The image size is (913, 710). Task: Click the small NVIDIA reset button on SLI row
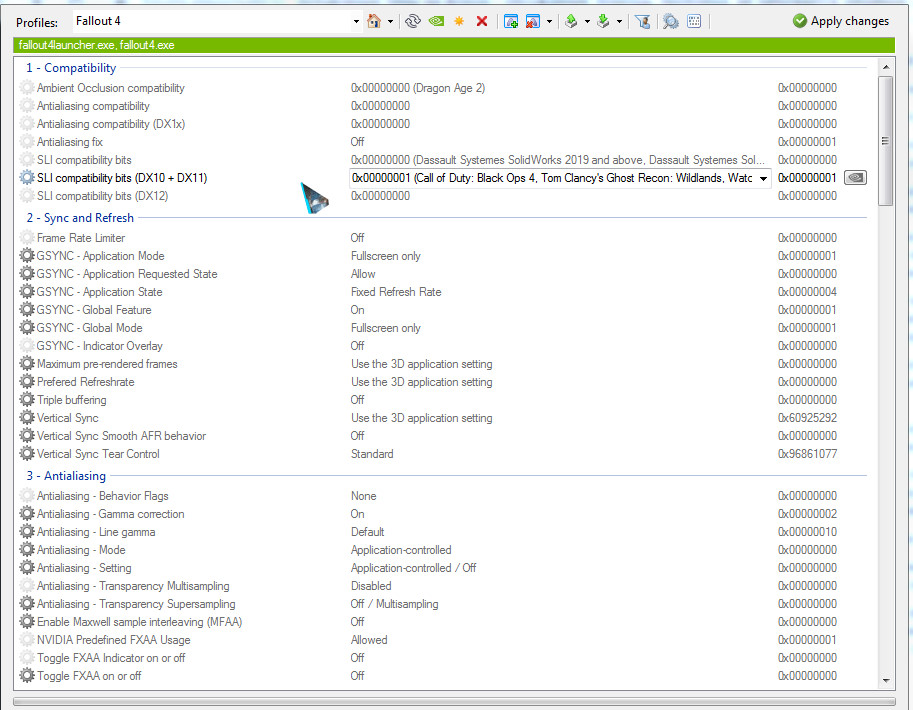point(855,178)
